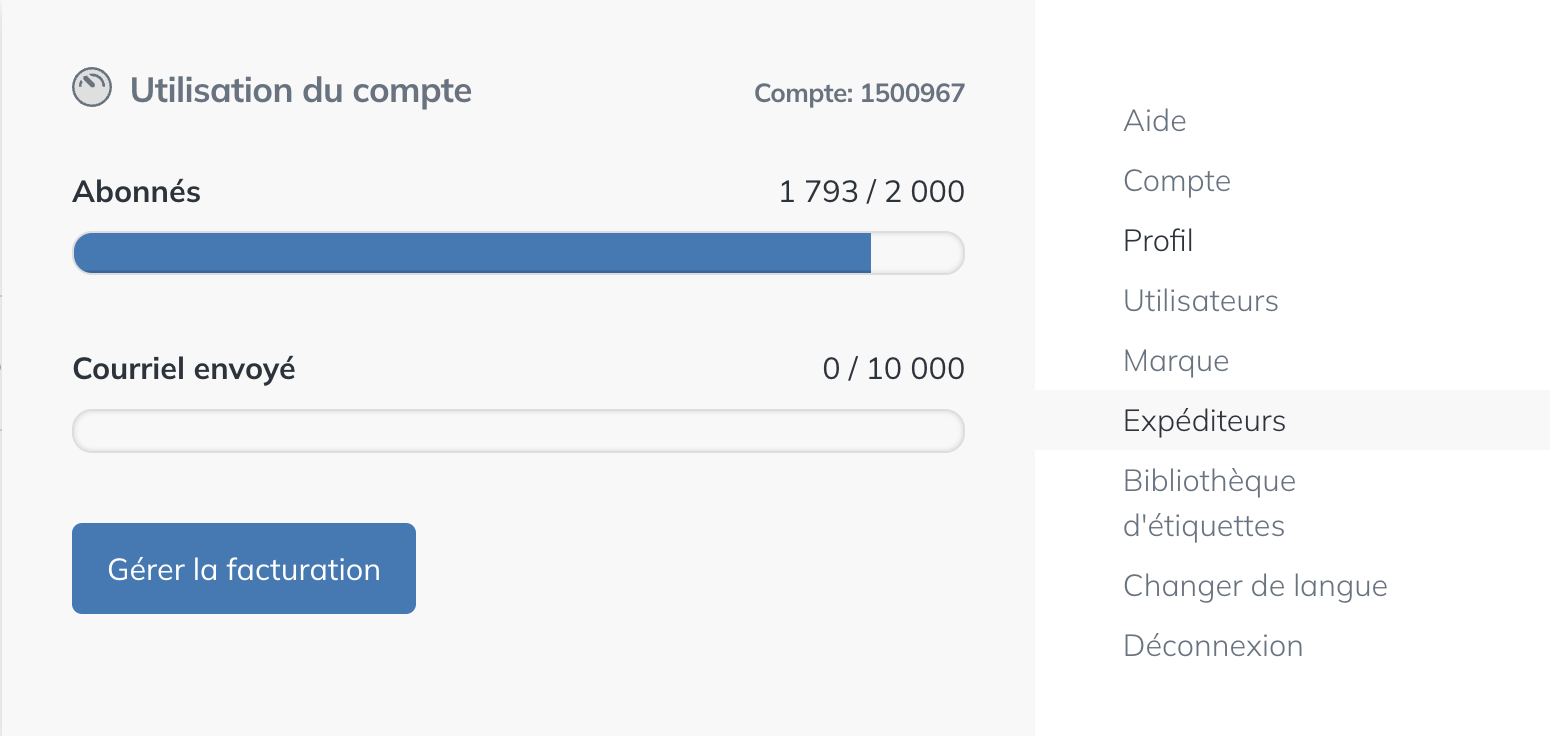Image resolution: width=1550 pixels, height=736 pixels.
Task: Select the Expéditeurs menu item
Action: pyautogui.click(x=1205, y=421)
